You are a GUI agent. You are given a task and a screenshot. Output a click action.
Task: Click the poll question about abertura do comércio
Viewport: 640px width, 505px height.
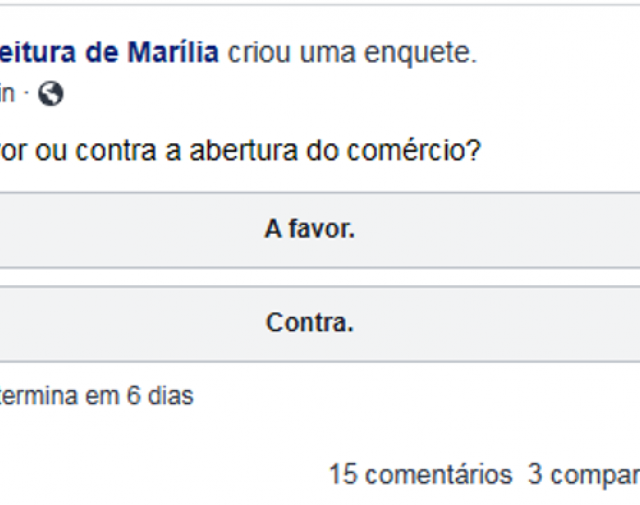click(241, 151)
